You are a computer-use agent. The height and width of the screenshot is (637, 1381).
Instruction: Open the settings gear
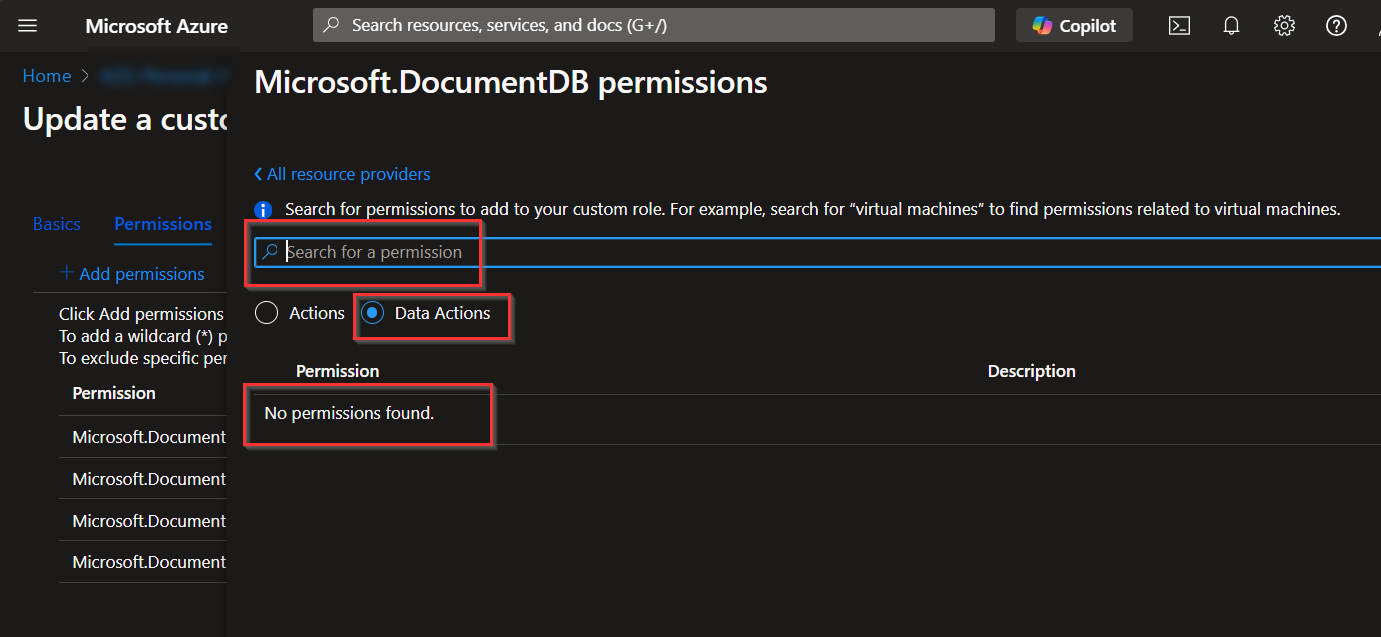click(1284, 26)
